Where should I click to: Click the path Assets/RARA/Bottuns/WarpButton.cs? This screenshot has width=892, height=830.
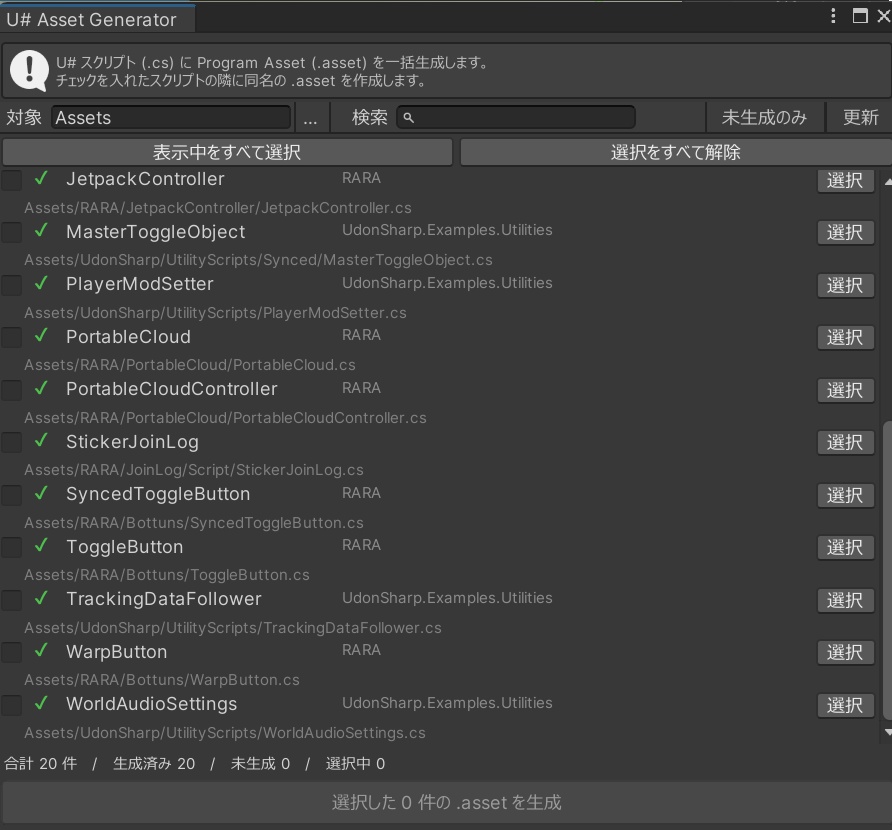[162, 680]
